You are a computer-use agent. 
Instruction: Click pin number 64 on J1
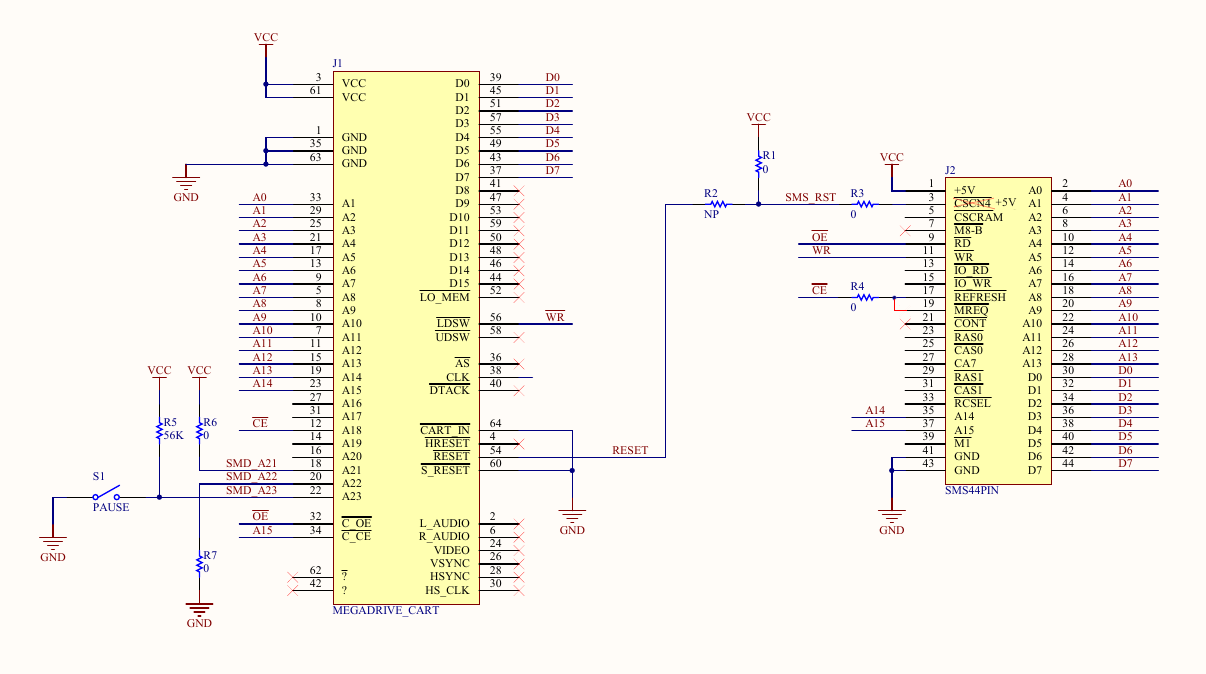[x=495, y=423]
